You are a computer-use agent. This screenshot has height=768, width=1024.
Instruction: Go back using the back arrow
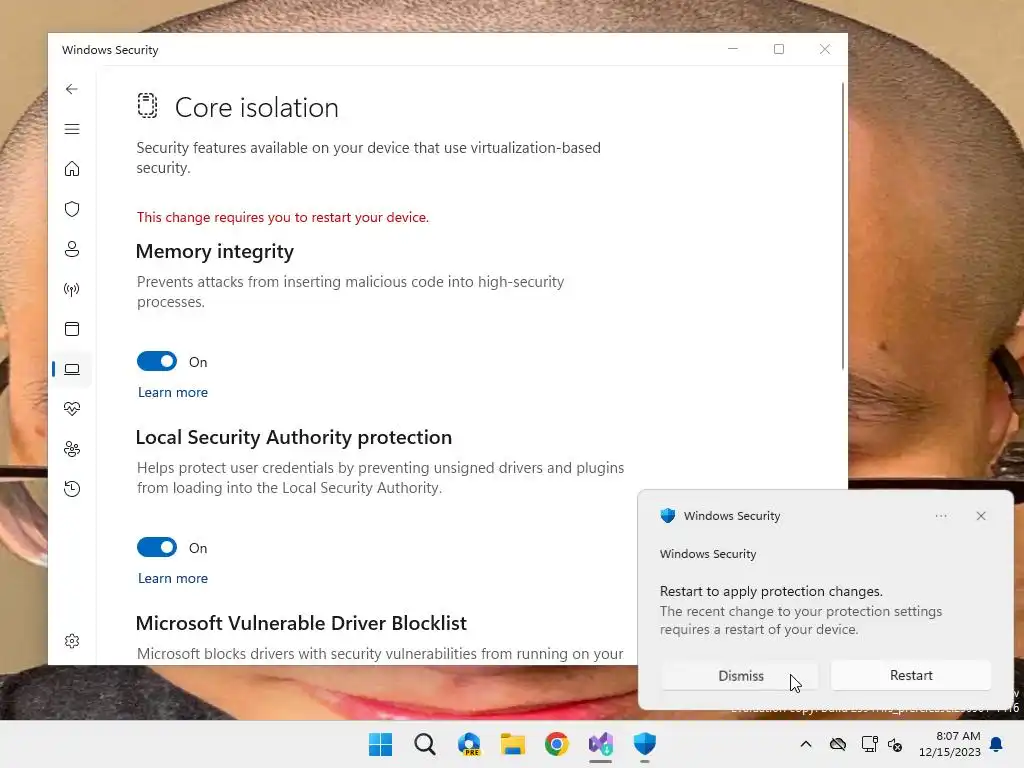pyautogui.click(x=72, y=89)
